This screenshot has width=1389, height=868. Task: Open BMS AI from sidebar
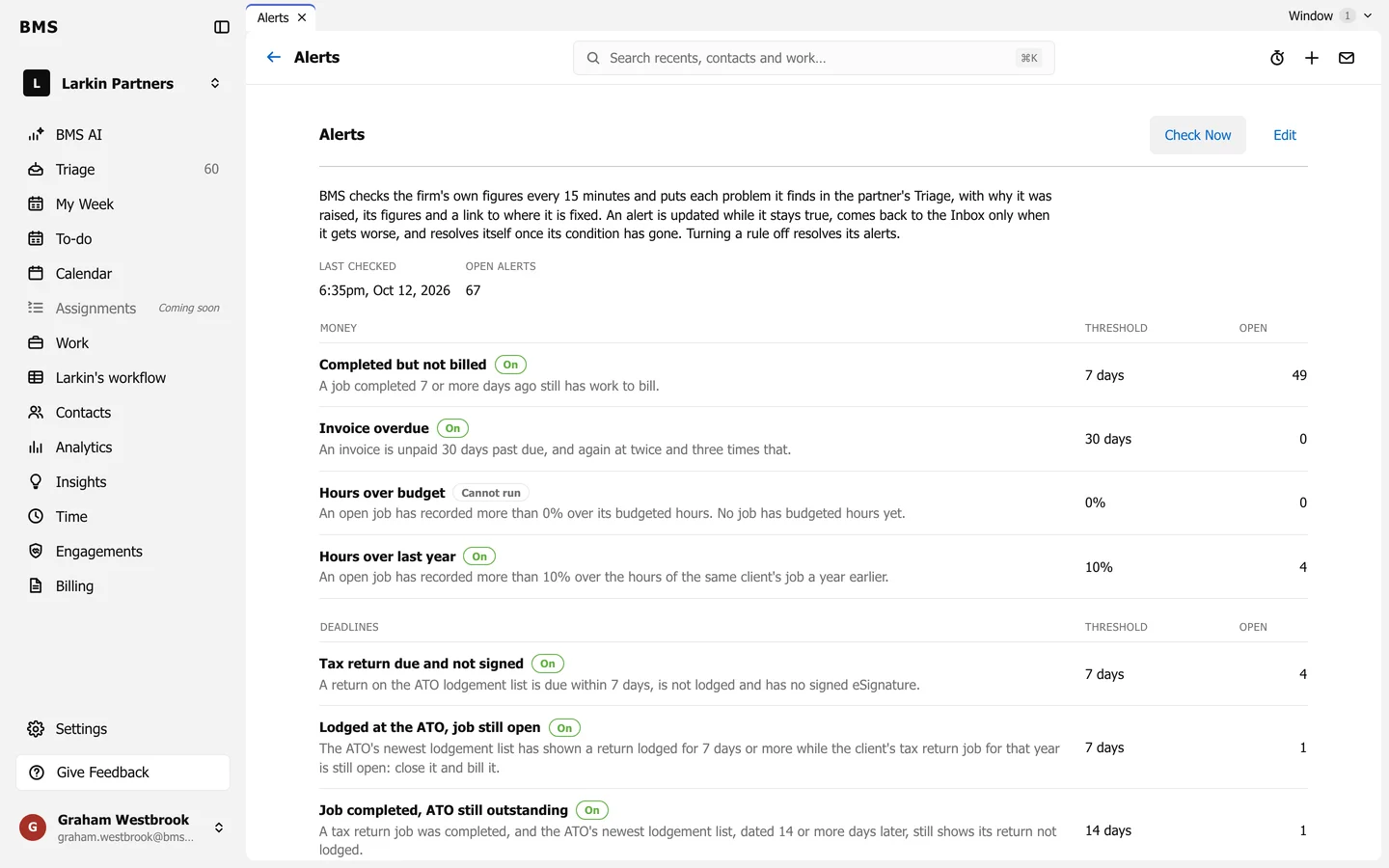(123, 135)
